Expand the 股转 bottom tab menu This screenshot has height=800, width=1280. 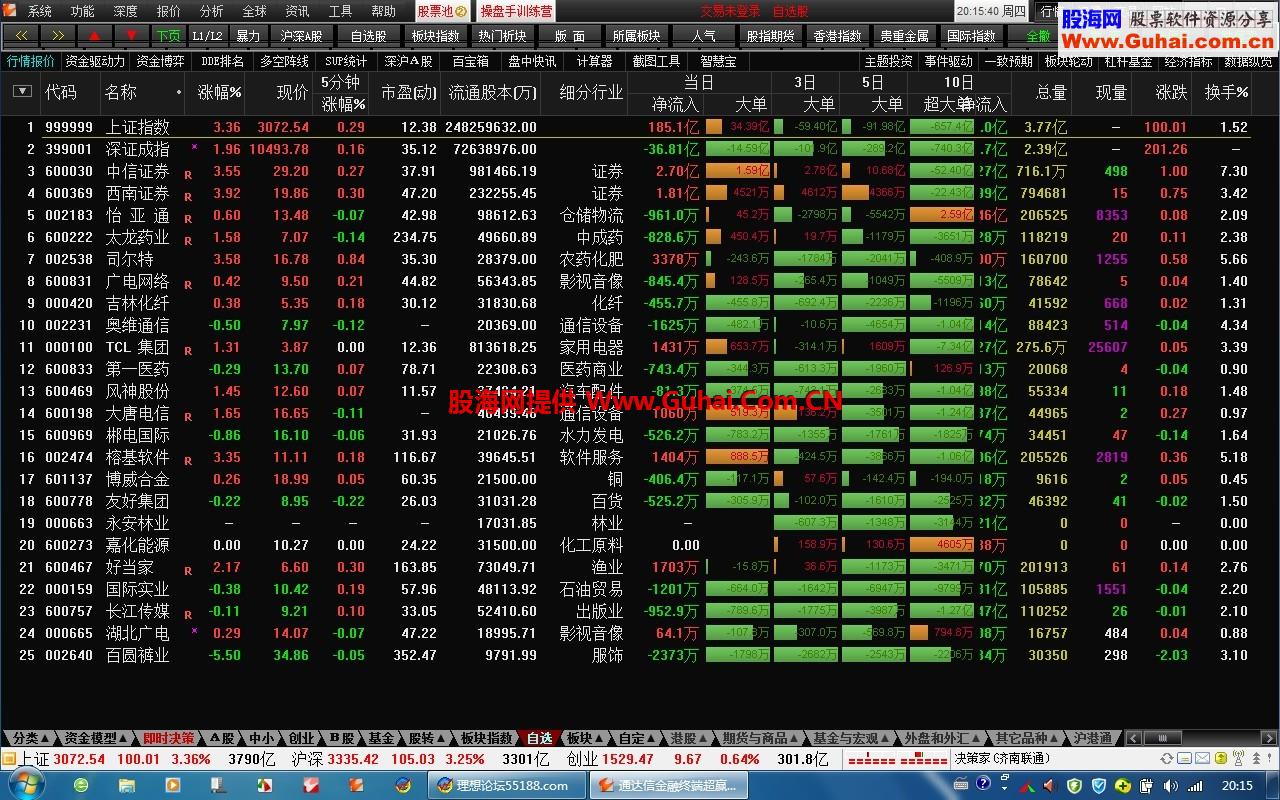[x=427, y=738]
